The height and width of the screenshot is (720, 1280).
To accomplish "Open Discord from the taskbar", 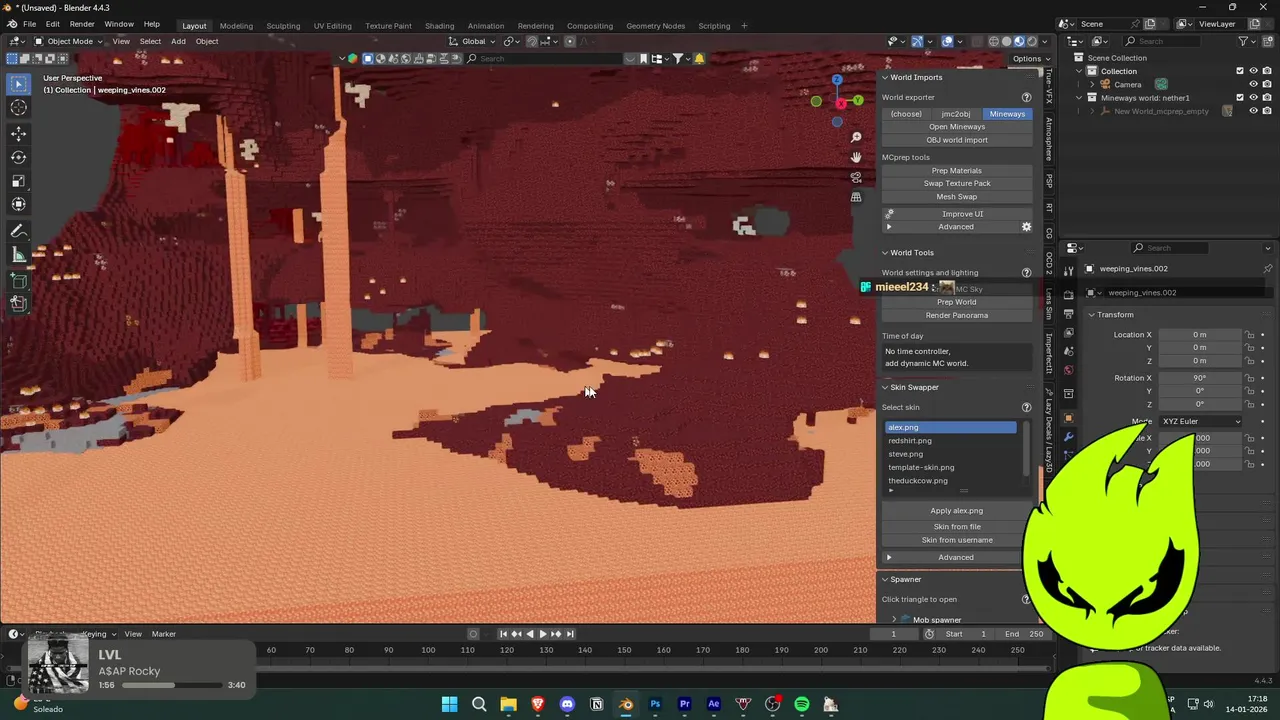I will [567, 705].
